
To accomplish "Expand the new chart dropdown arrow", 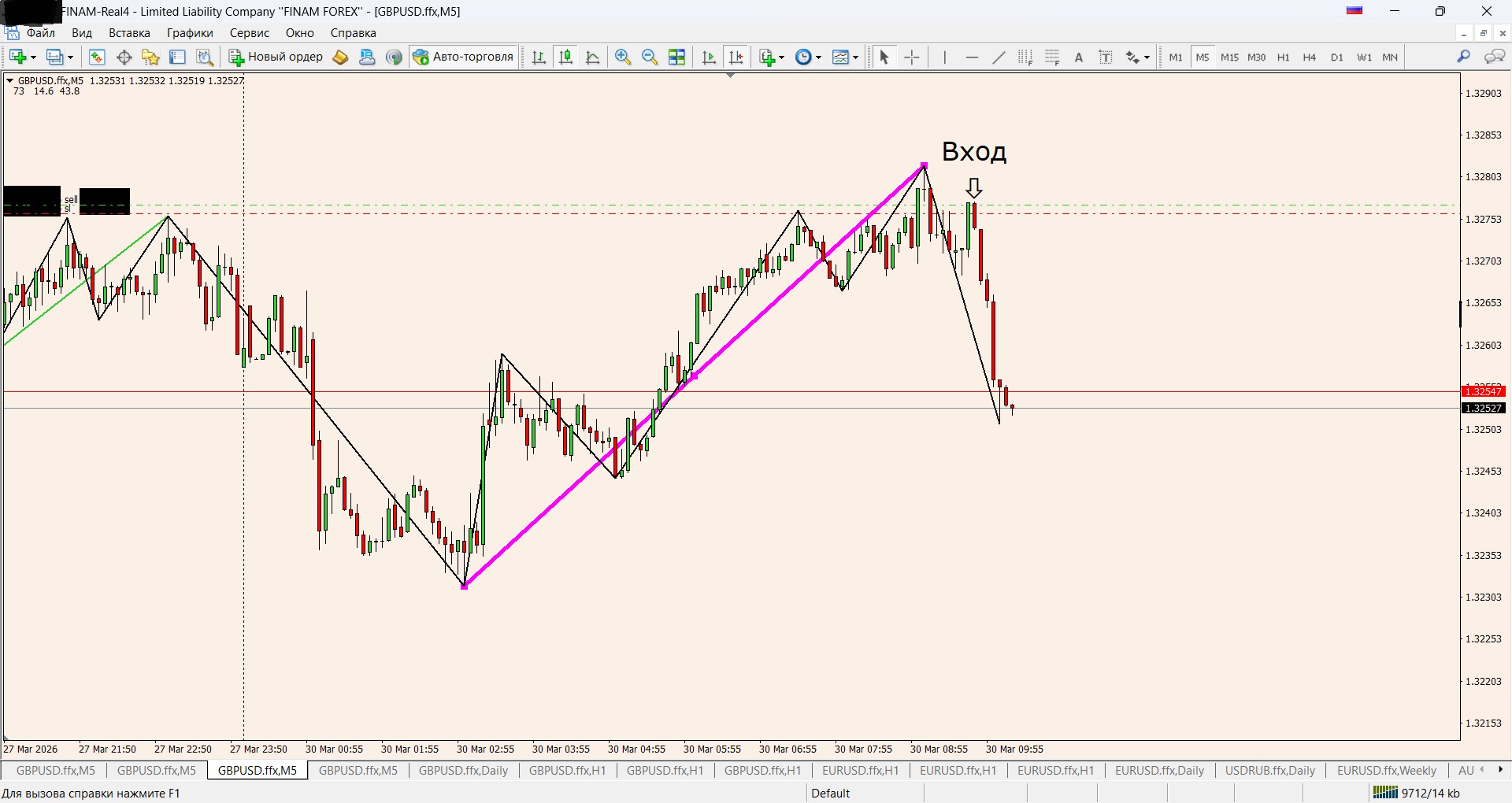I will [33, 57].
